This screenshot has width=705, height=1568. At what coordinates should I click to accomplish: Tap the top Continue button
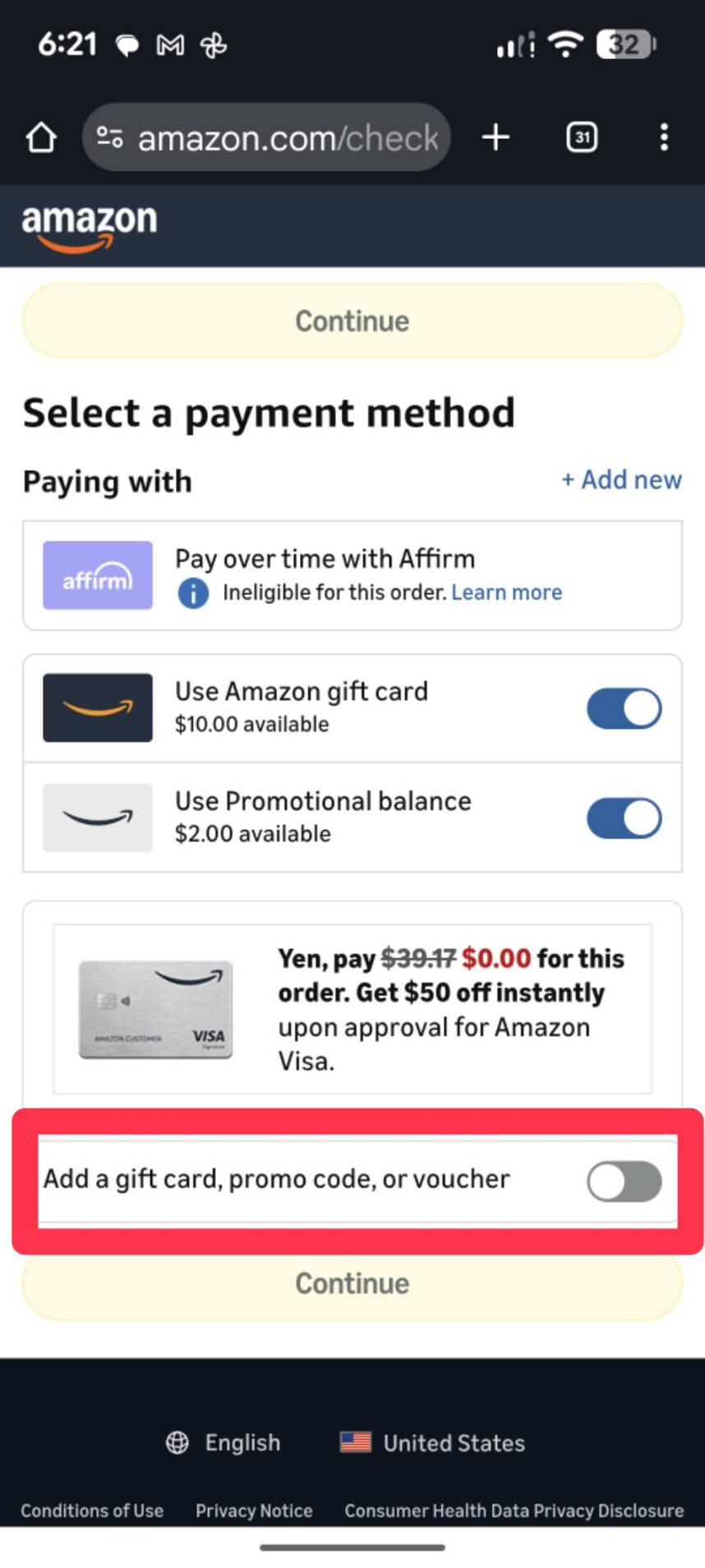pos(352,321)
